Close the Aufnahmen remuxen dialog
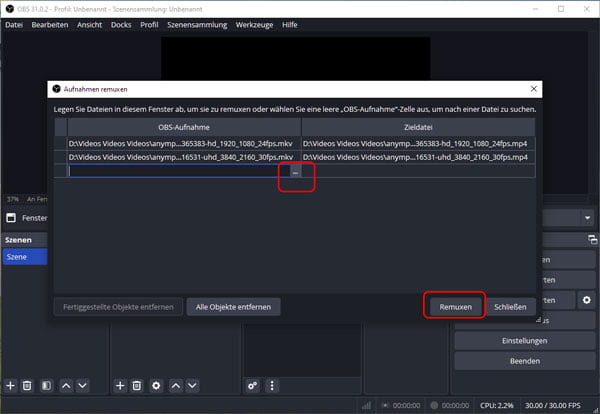Screen dimensions: 600x414 tap(534, 89)
